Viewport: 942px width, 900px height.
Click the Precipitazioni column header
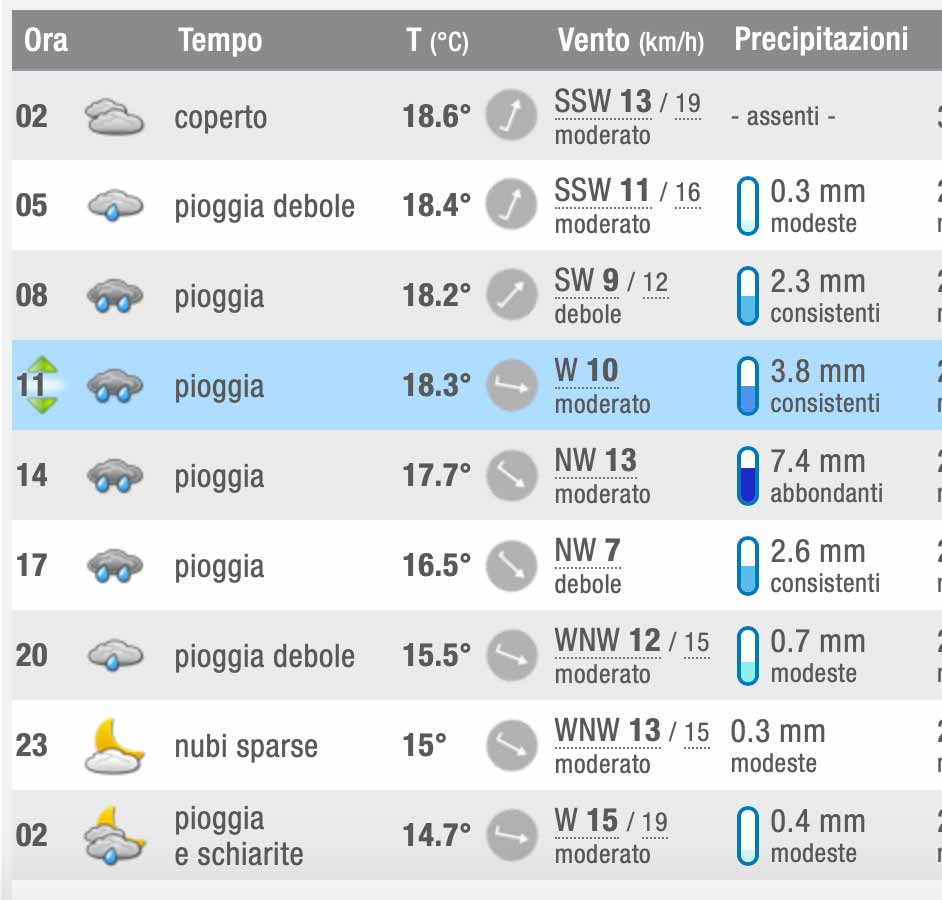821,40
